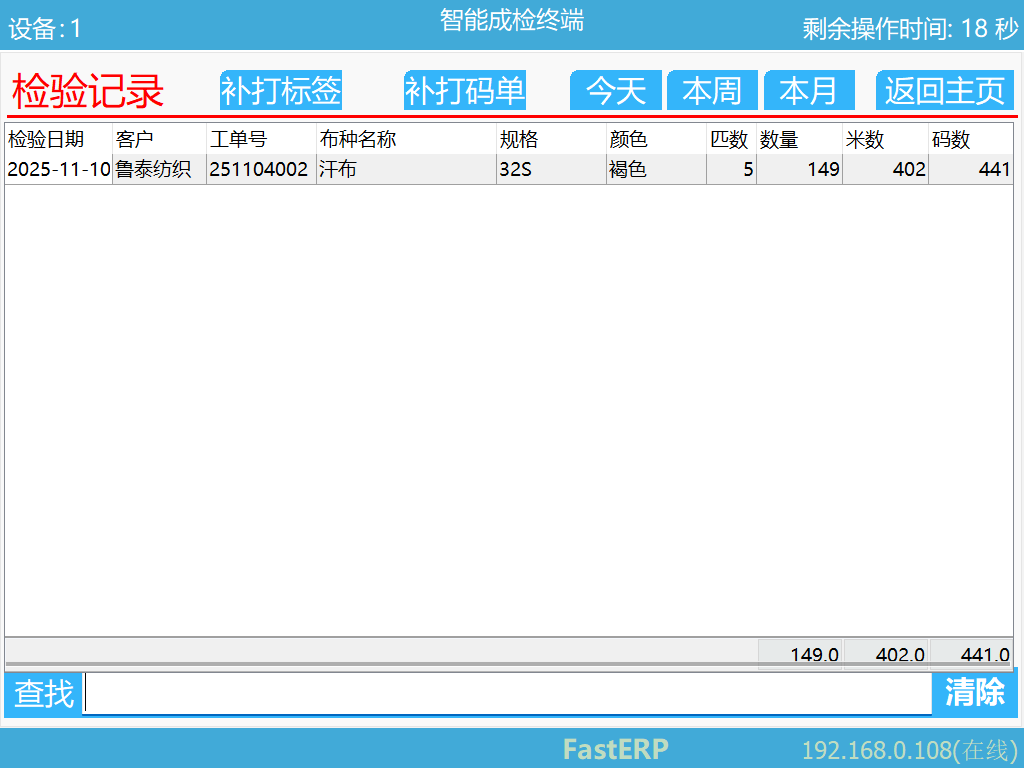Viewport: 1024px width, 768px height.
Task: Select the 本月 (This Month) filter
Action: tap(809, 90)
